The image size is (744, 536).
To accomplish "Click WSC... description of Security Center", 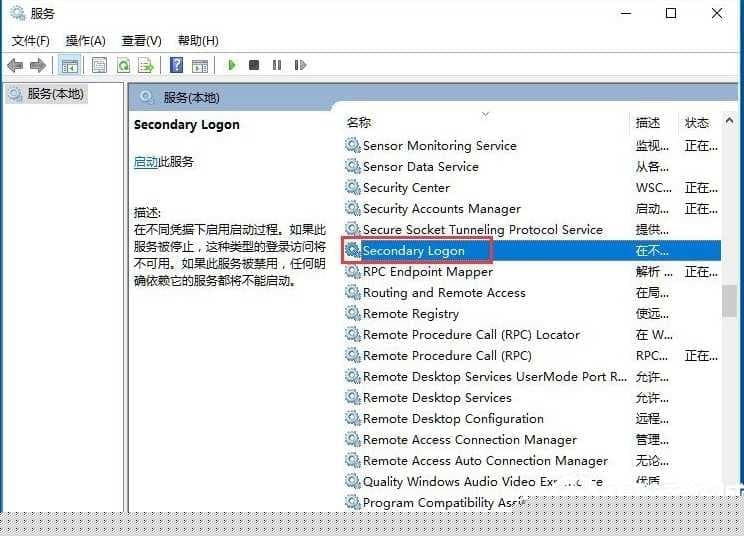I will pyautogui.click(x=653, y=188).
